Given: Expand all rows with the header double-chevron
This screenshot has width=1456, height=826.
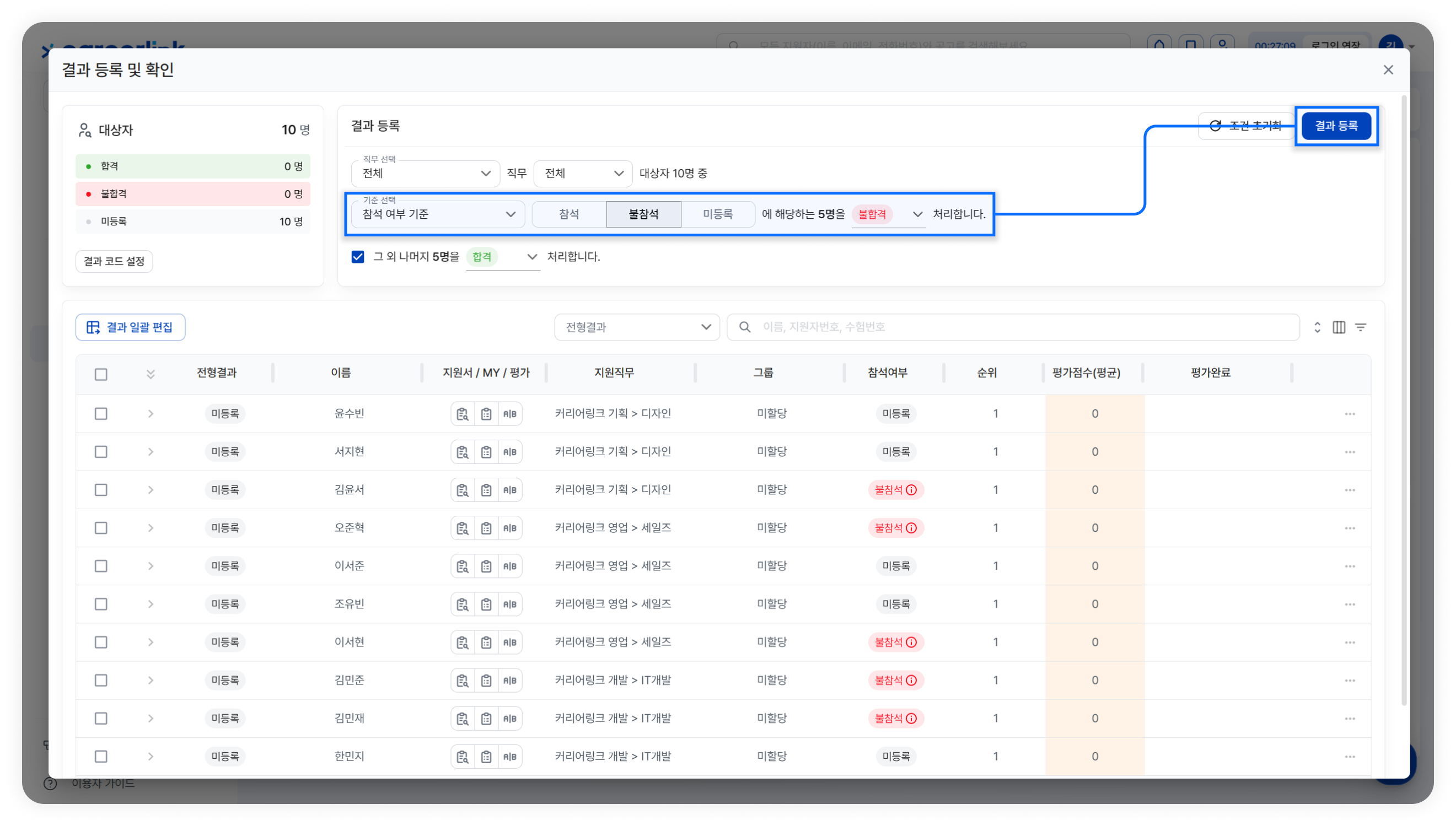Looking at the screenshot, I should point(151,374).
